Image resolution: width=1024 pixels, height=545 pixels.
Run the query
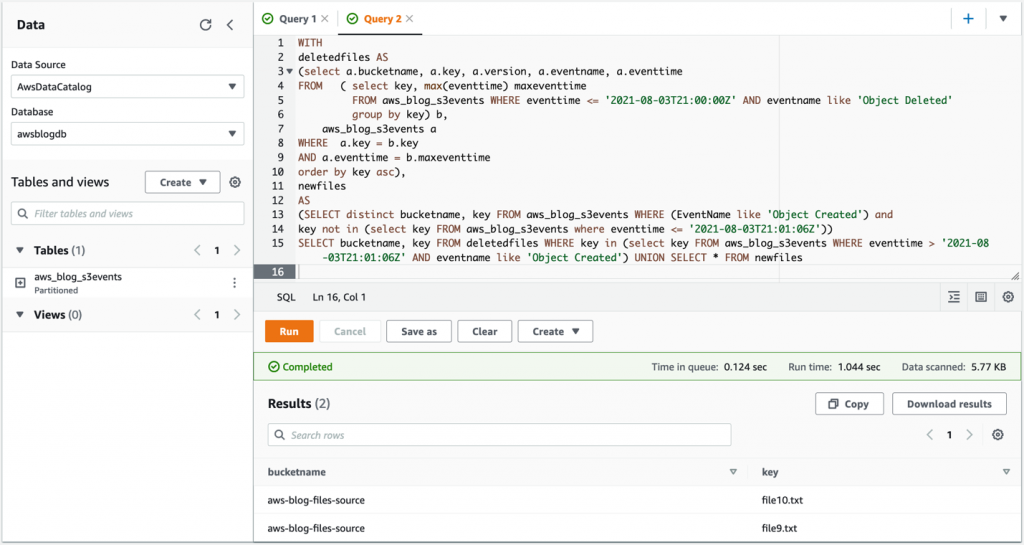pyautogui.click(x=289, y=331)
